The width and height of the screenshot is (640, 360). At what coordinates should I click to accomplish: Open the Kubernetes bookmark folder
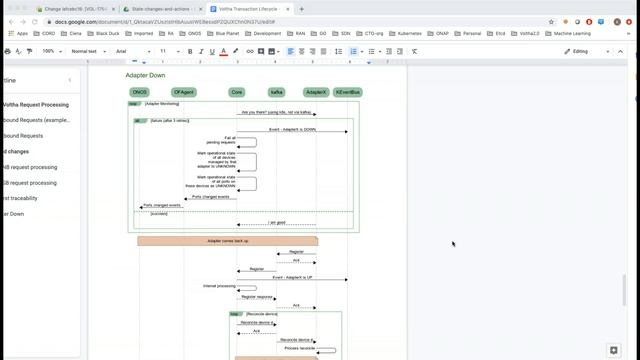point(404,33)
